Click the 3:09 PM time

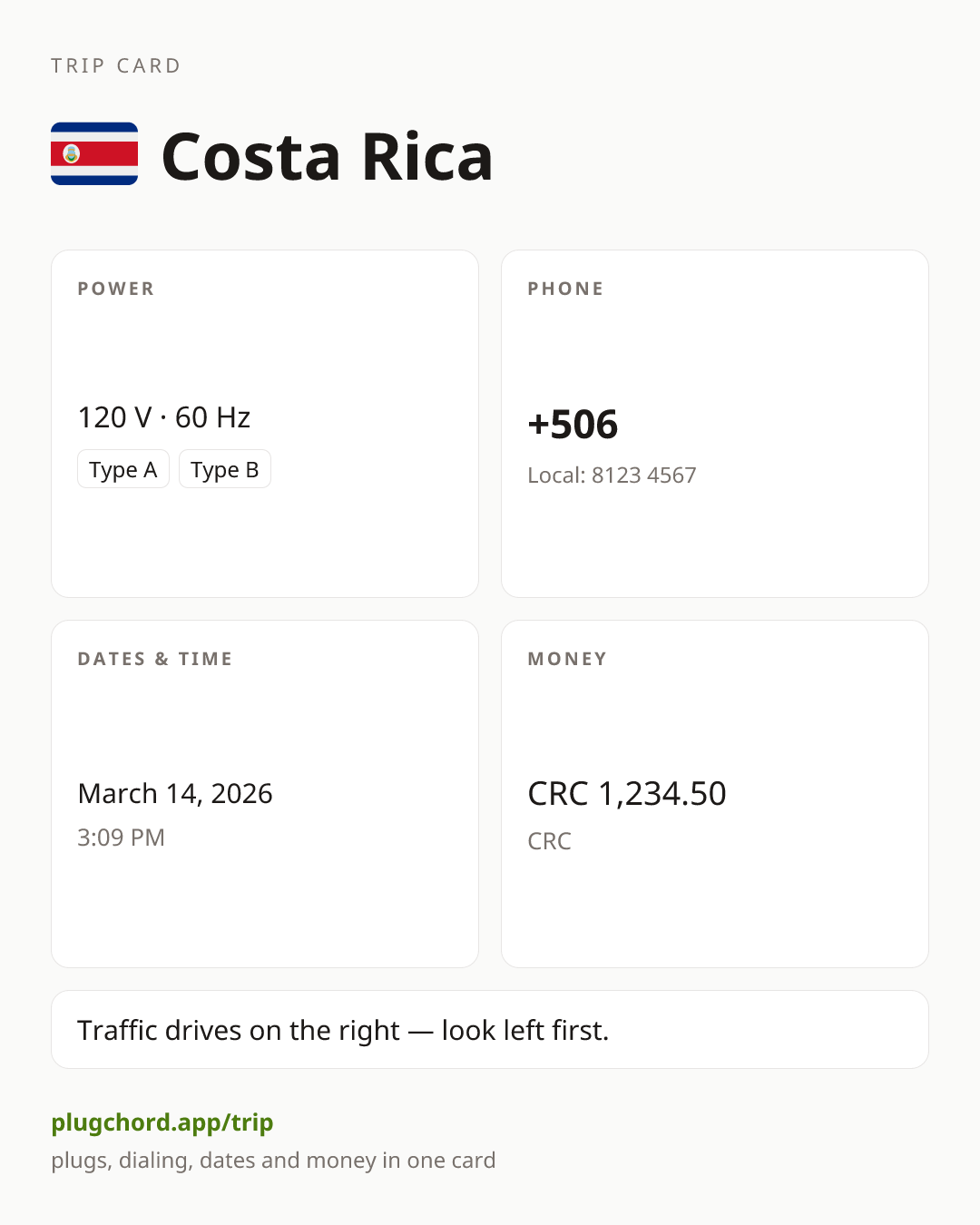click(122, 837)
